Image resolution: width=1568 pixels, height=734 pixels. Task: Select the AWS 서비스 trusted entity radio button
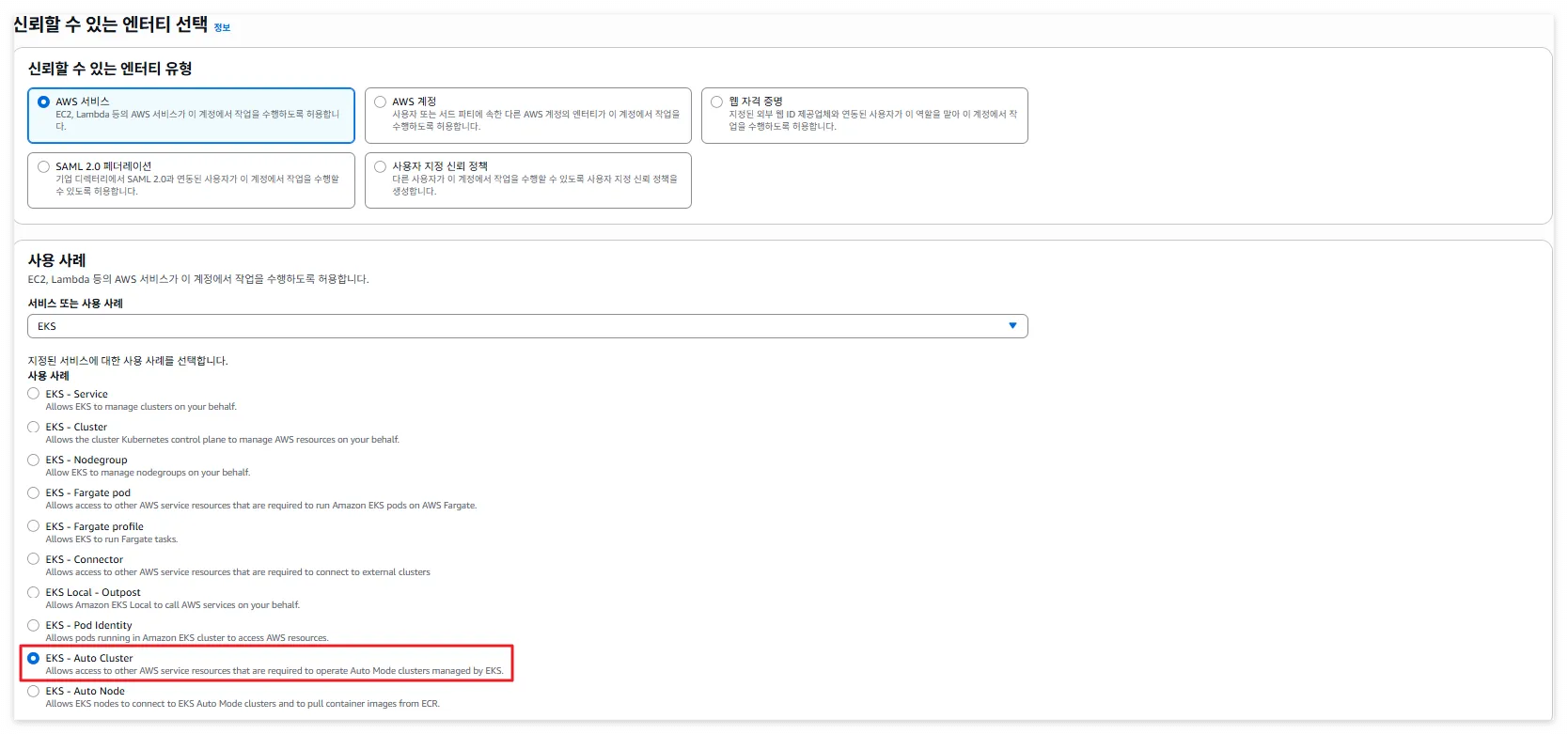[43, 102]
